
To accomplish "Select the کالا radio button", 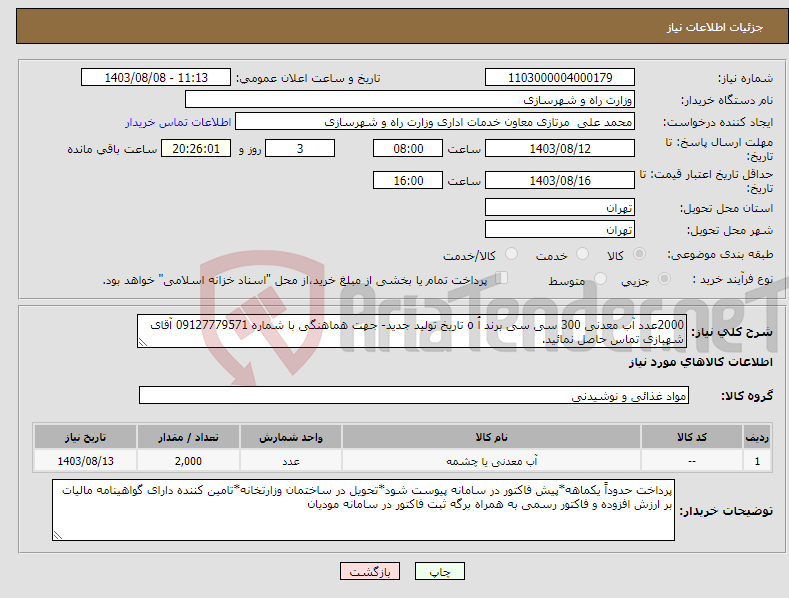I will click(x=640, y=254).
